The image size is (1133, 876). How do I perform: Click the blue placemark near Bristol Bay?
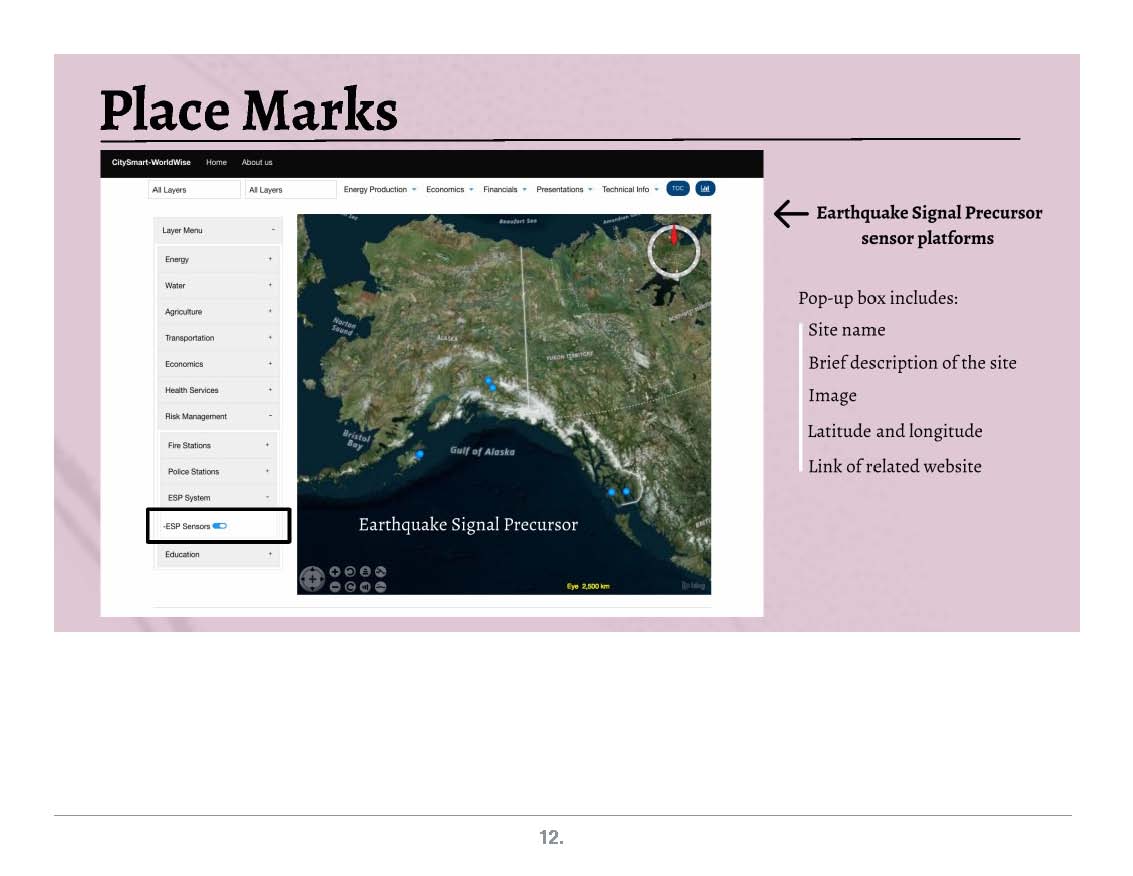pos(420,454)
